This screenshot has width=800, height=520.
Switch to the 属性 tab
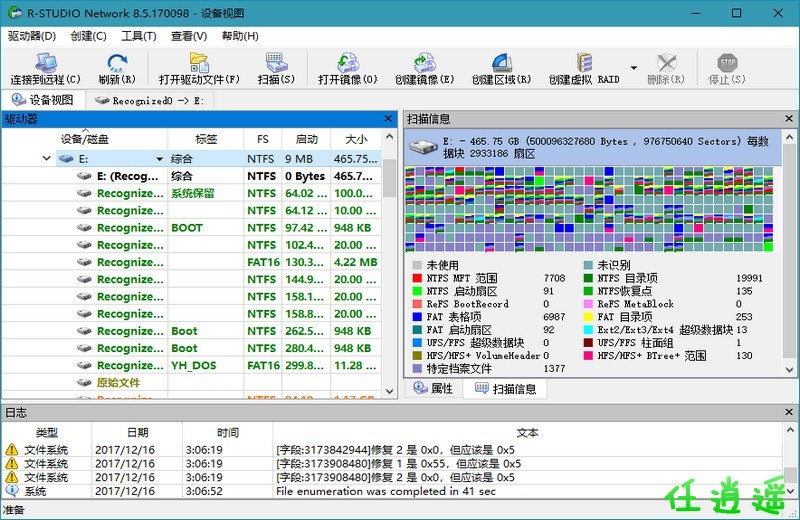click(433, 389)
